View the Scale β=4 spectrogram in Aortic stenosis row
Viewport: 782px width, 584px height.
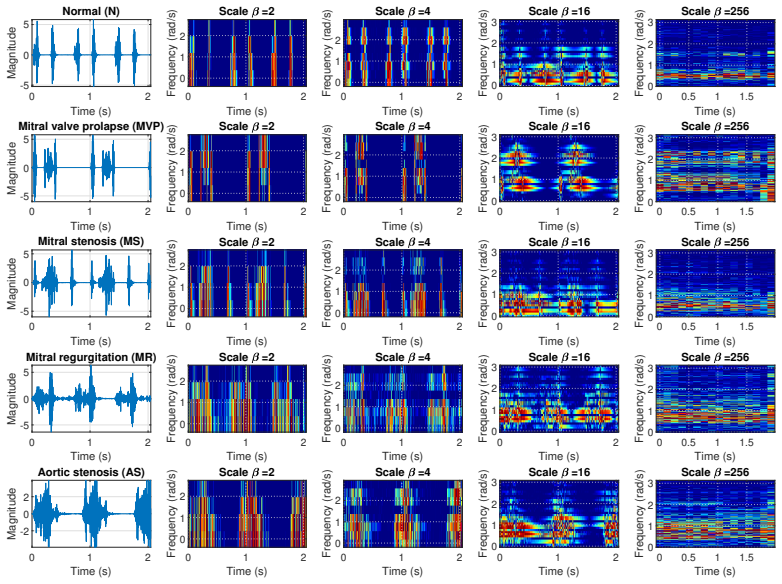pyautogui.click(x=403, y=514)
